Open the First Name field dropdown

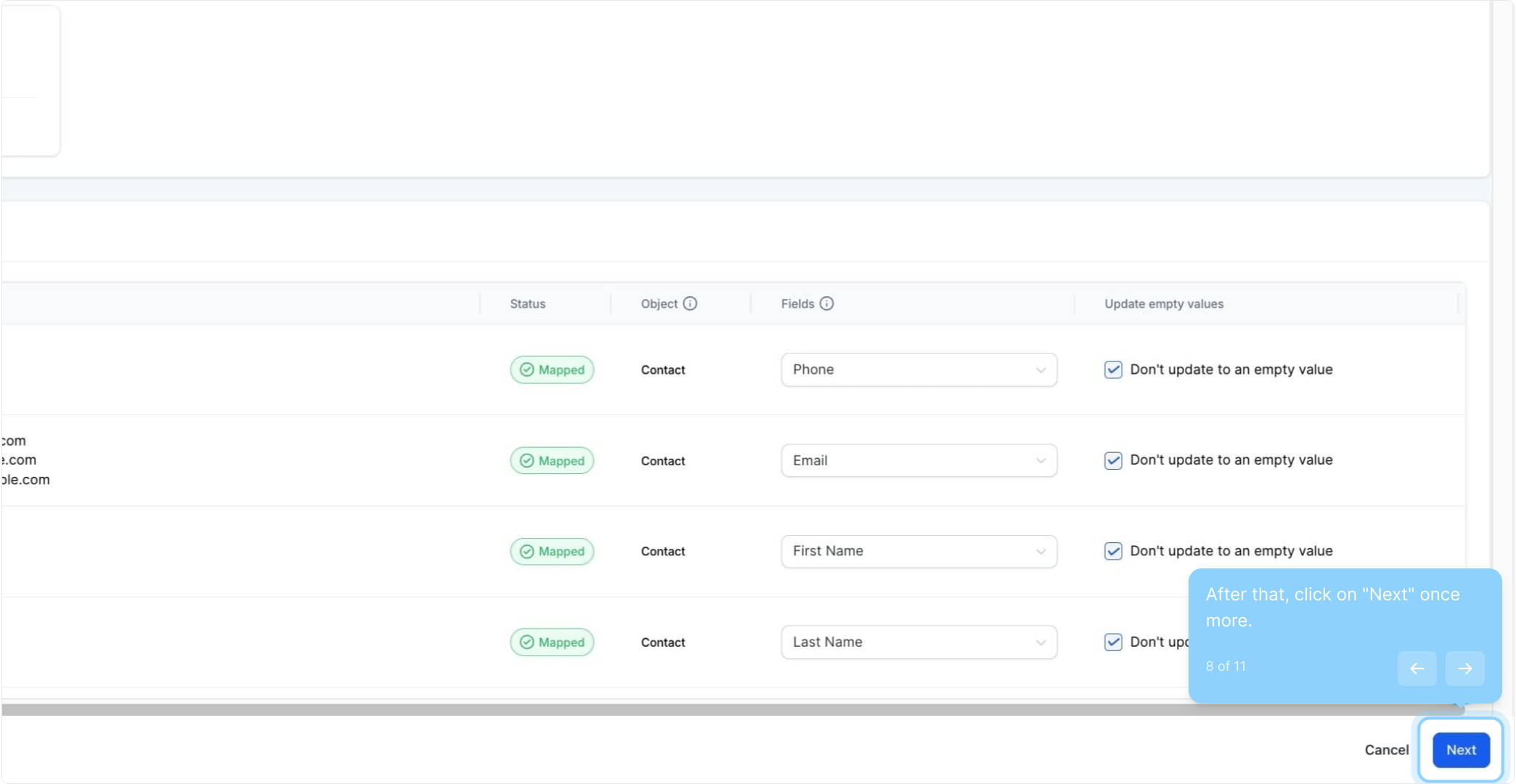pos(918,552)
